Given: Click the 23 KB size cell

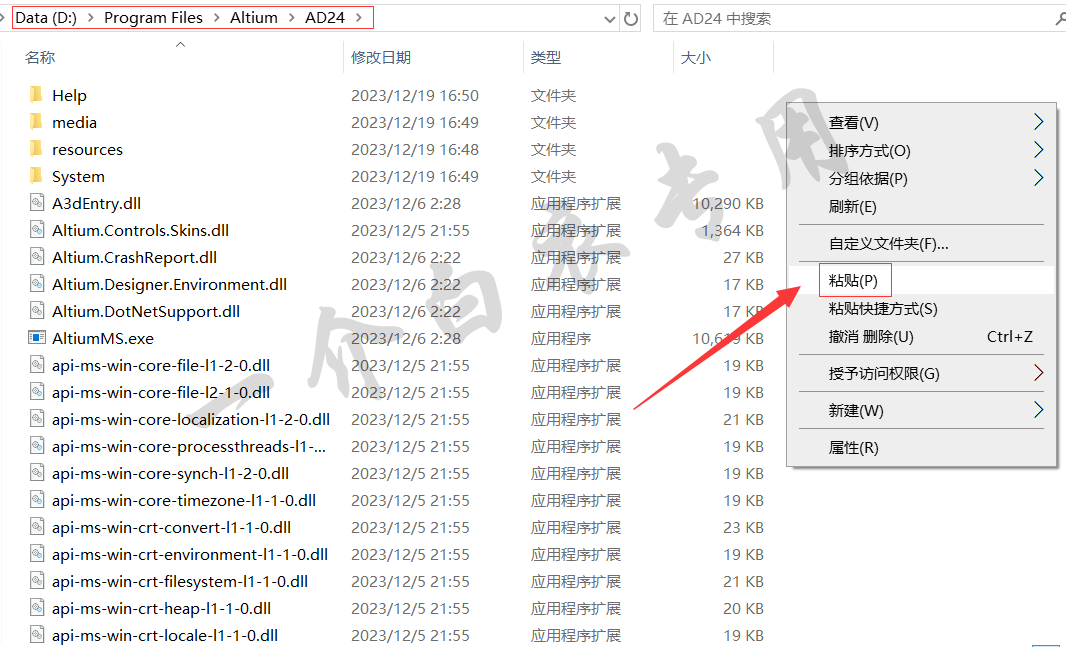Looking at the screenshot, I should point(743,527).
